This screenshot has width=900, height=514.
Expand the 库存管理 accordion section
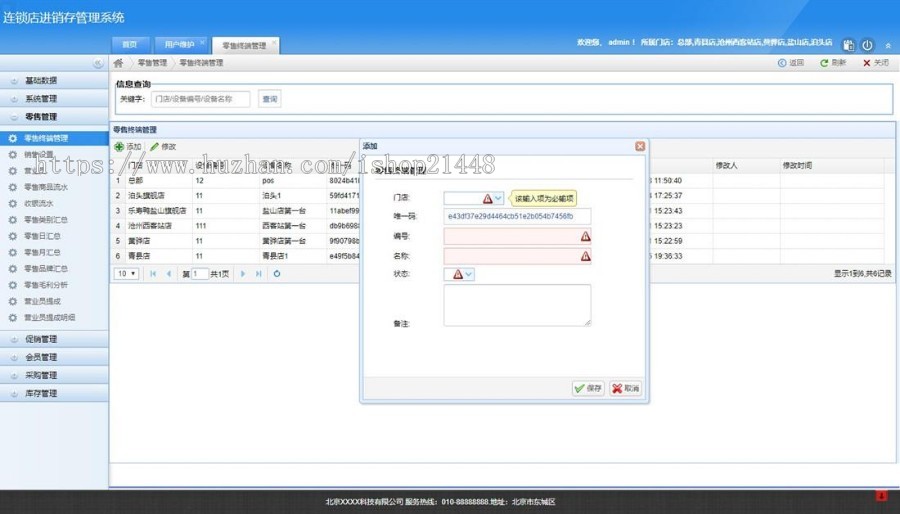pos(54,394)
